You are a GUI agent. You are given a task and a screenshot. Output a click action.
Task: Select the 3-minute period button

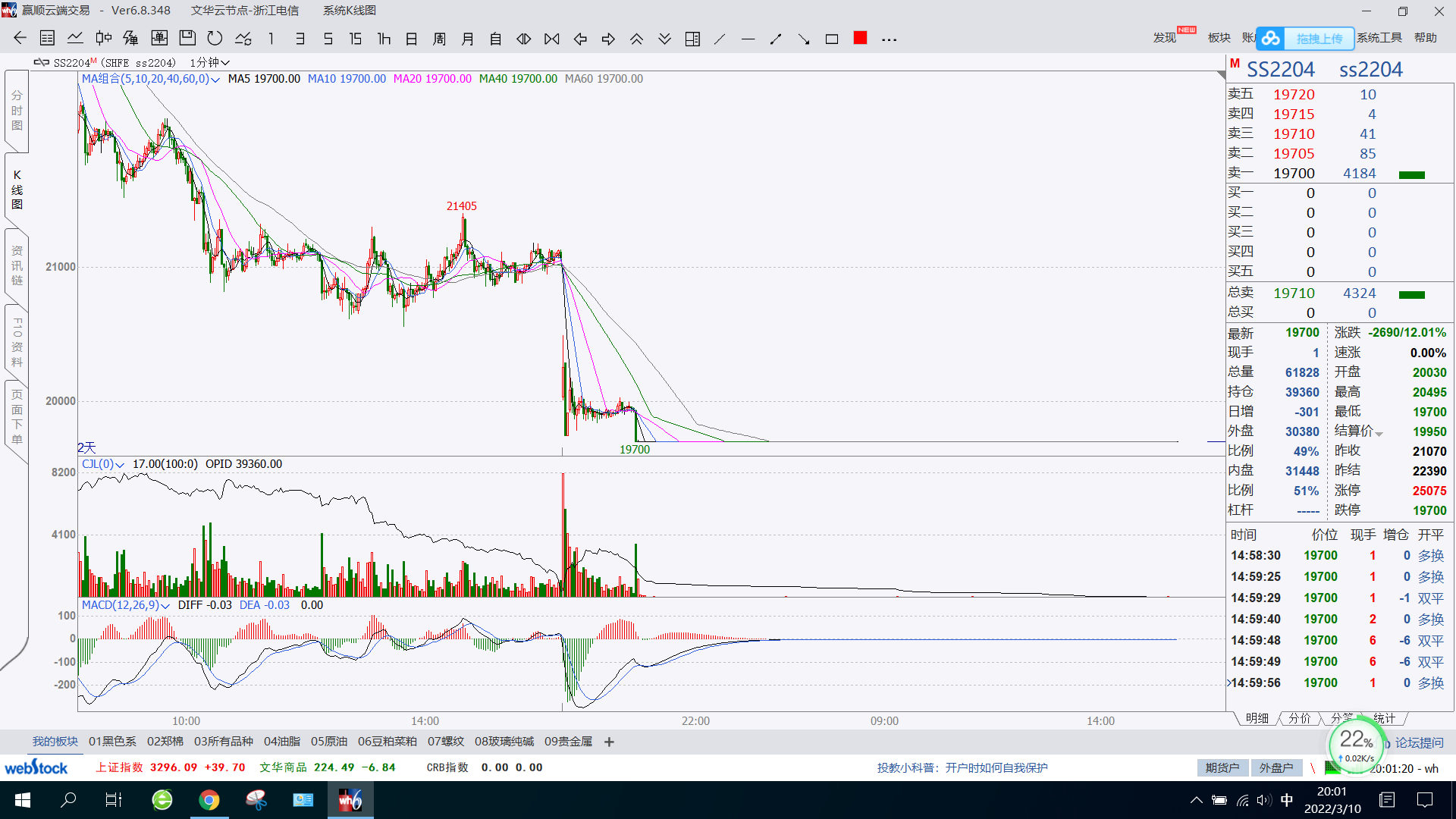pos(300,39)
